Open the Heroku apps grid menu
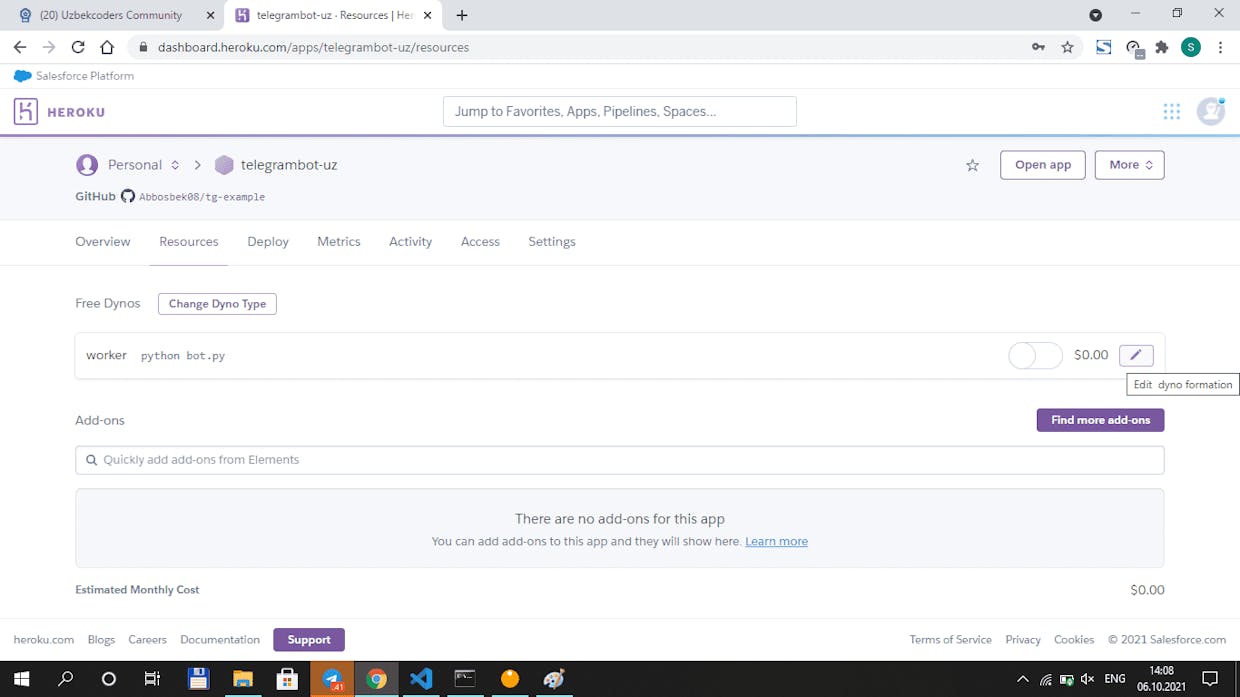The image size is (1240, 697). coord(1172,112)
